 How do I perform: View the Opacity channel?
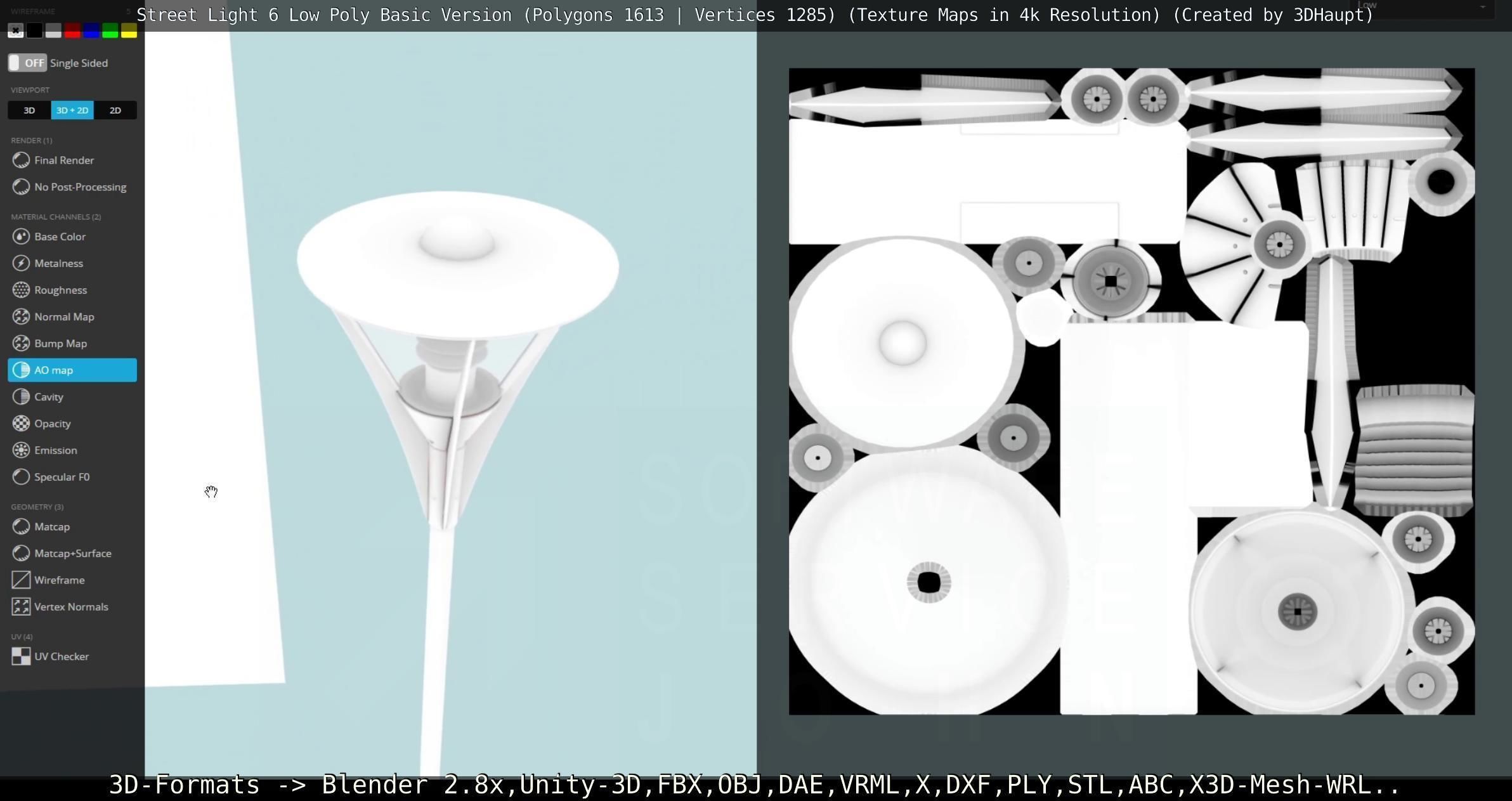click(x=72, y=424)
